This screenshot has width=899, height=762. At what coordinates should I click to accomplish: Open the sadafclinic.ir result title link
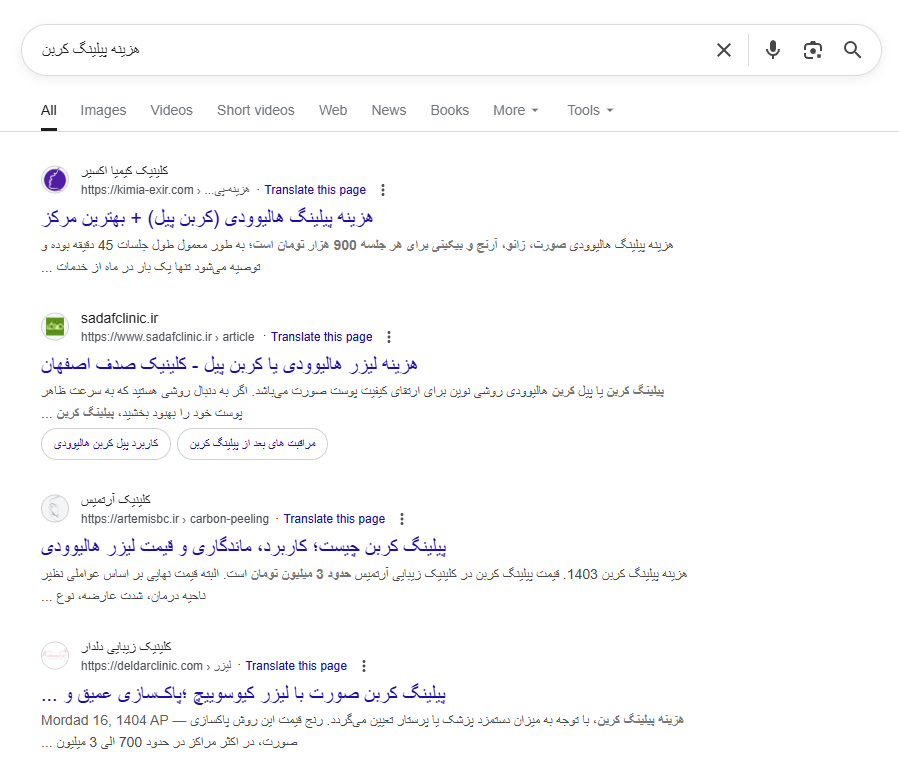click(229, 364)
